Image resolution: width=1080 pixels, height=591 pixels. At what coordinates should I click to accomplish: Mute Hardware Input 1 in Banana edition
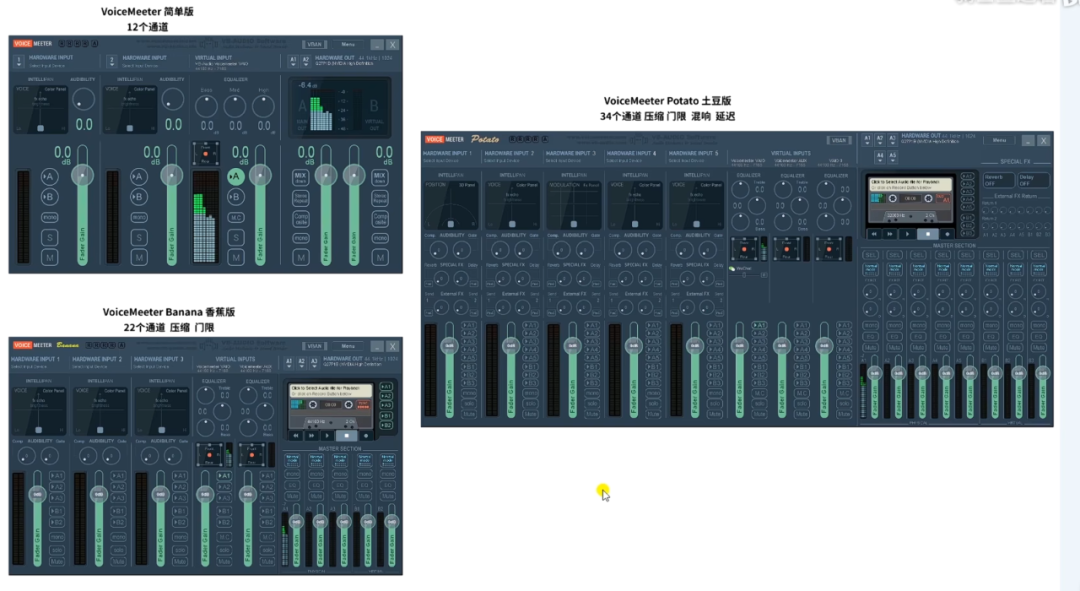click(57, 563)
